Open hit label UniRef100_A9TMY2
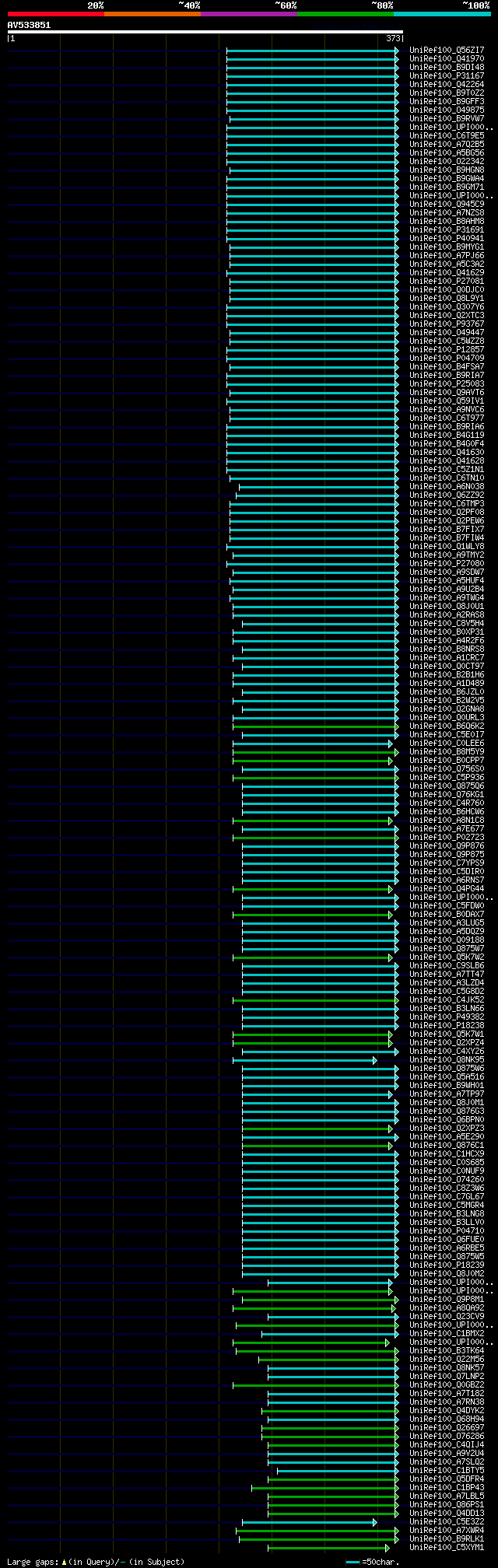The image size is (498, 1568). (447, 555)
